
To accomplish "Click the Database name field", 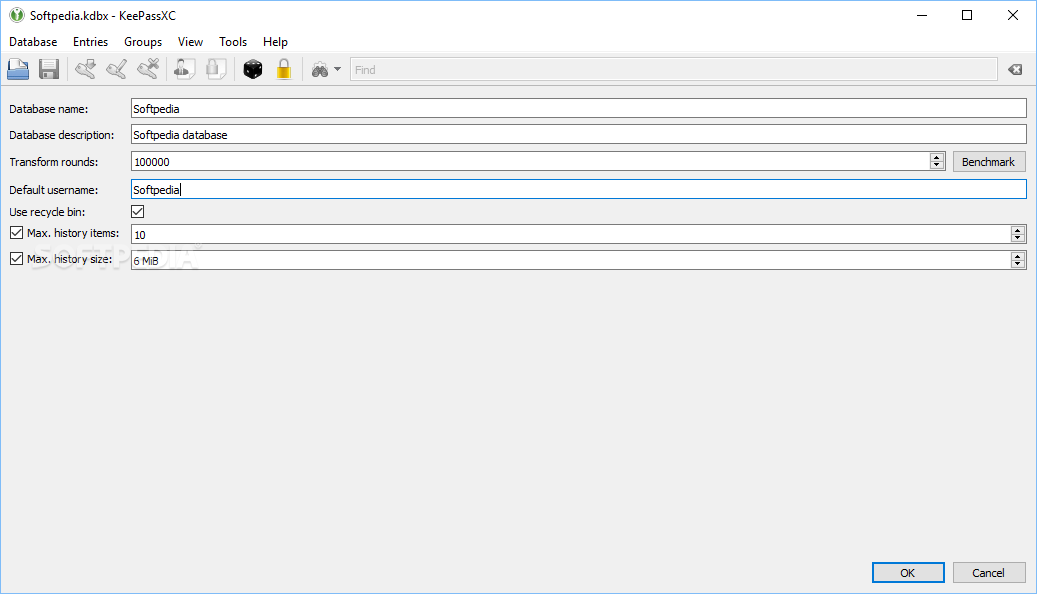I will click(579, 108).
